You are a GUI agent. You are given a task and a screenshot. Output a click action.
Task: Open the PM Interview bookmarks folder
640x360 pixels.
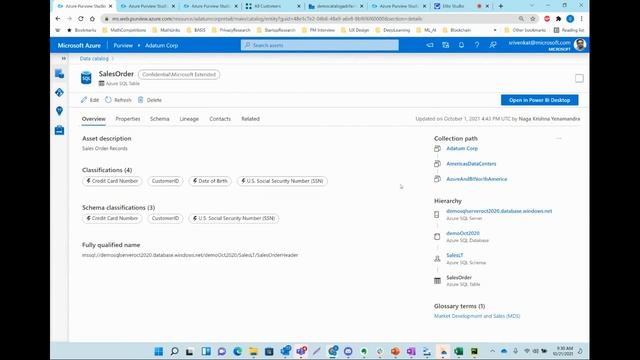[318, 30]
